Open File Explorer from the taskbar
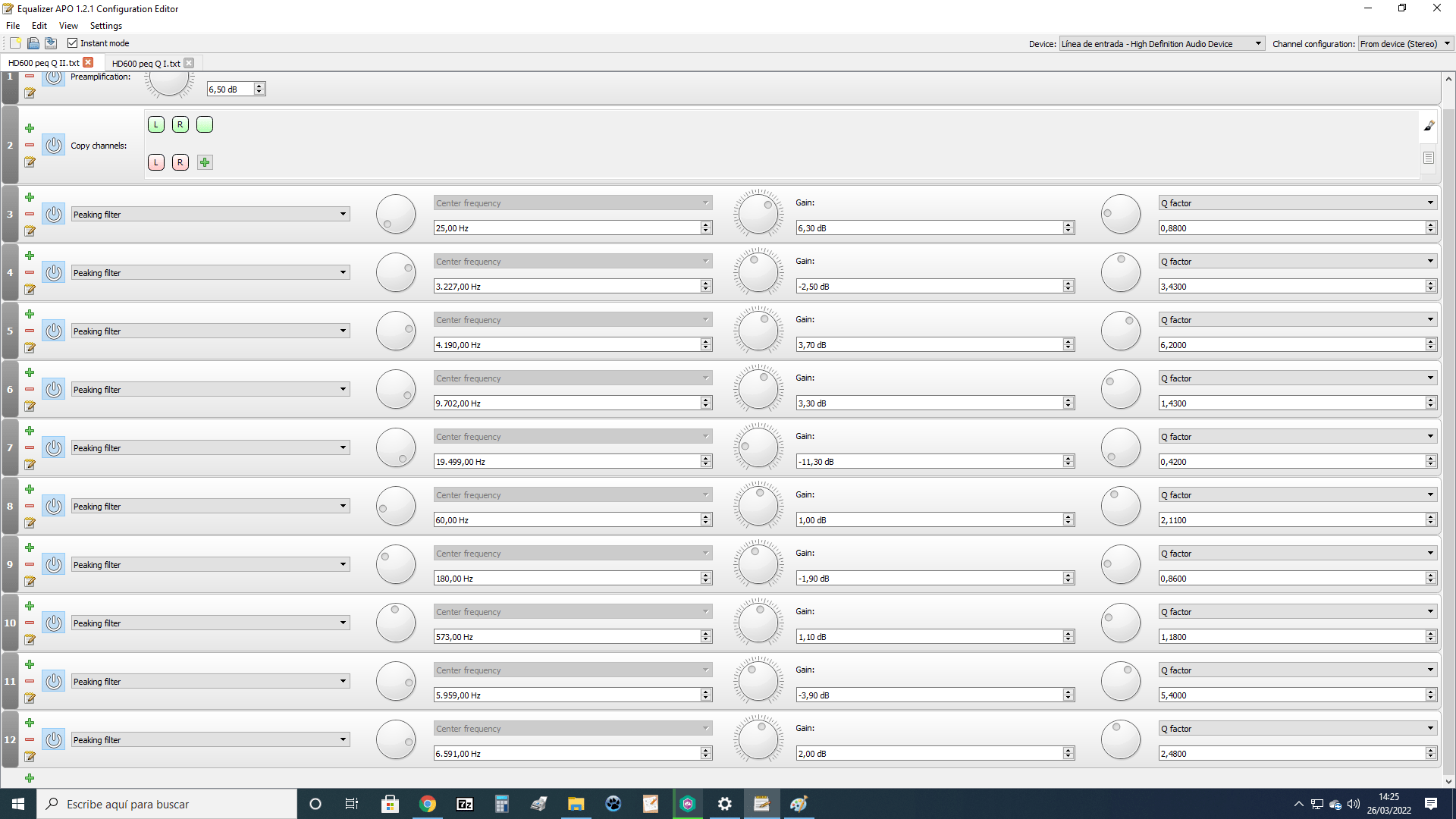 point(576,804)
